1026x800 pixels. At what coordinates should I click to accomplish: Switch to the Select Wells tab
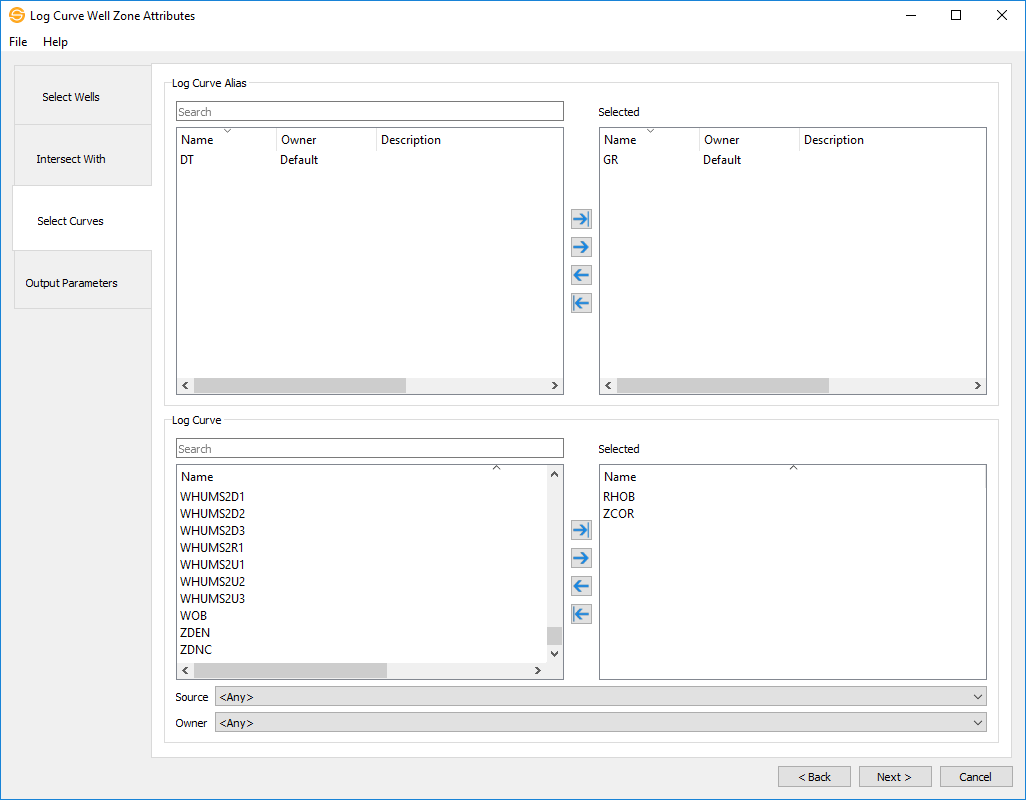(71, 97)
